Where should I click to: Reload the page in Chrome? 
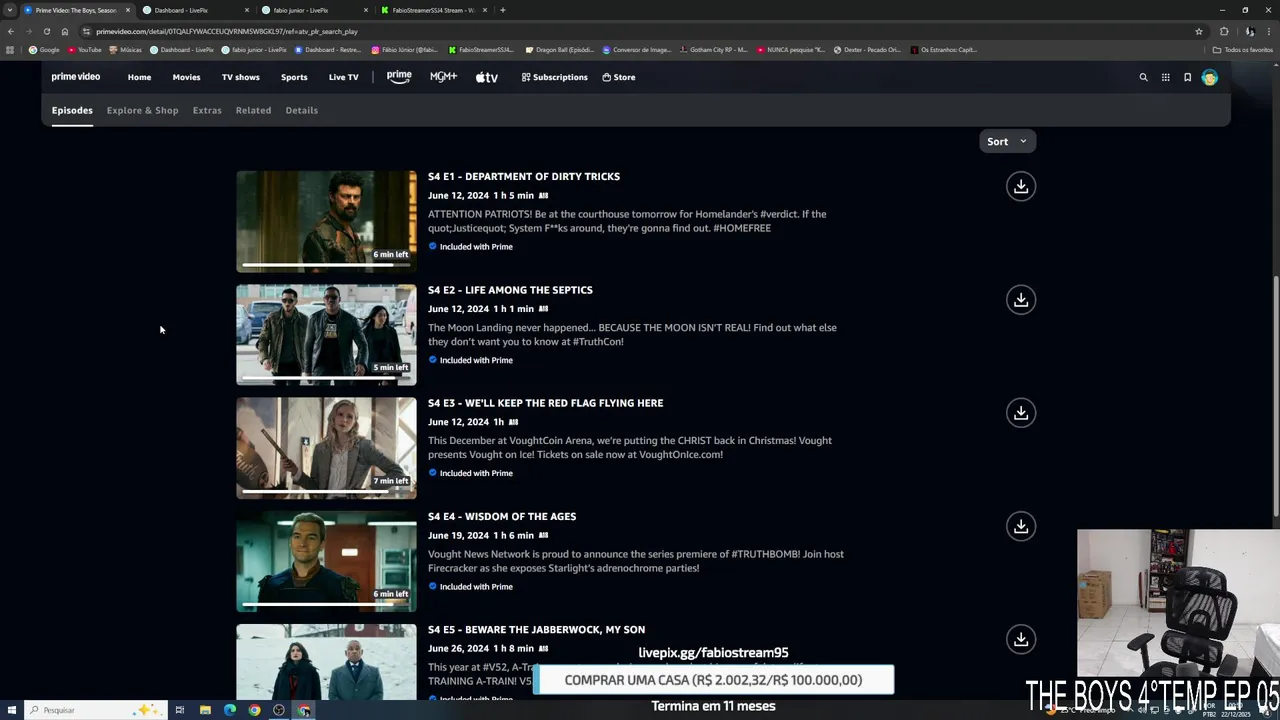[x=46, y=31]
